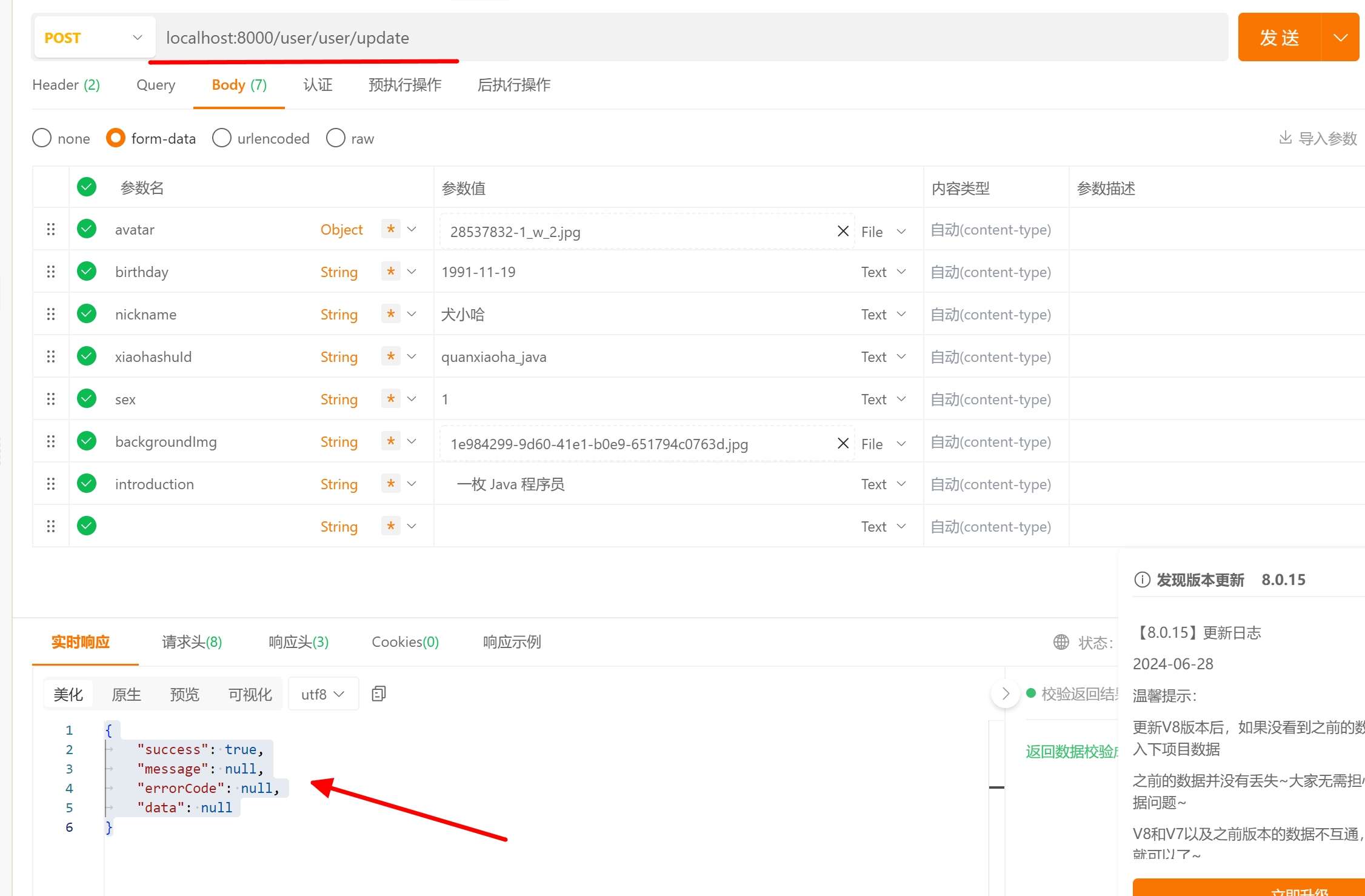
Task: Toggle the select-all parameters checkbox in header
Action: pyautogui.click(x=87, y=187)
